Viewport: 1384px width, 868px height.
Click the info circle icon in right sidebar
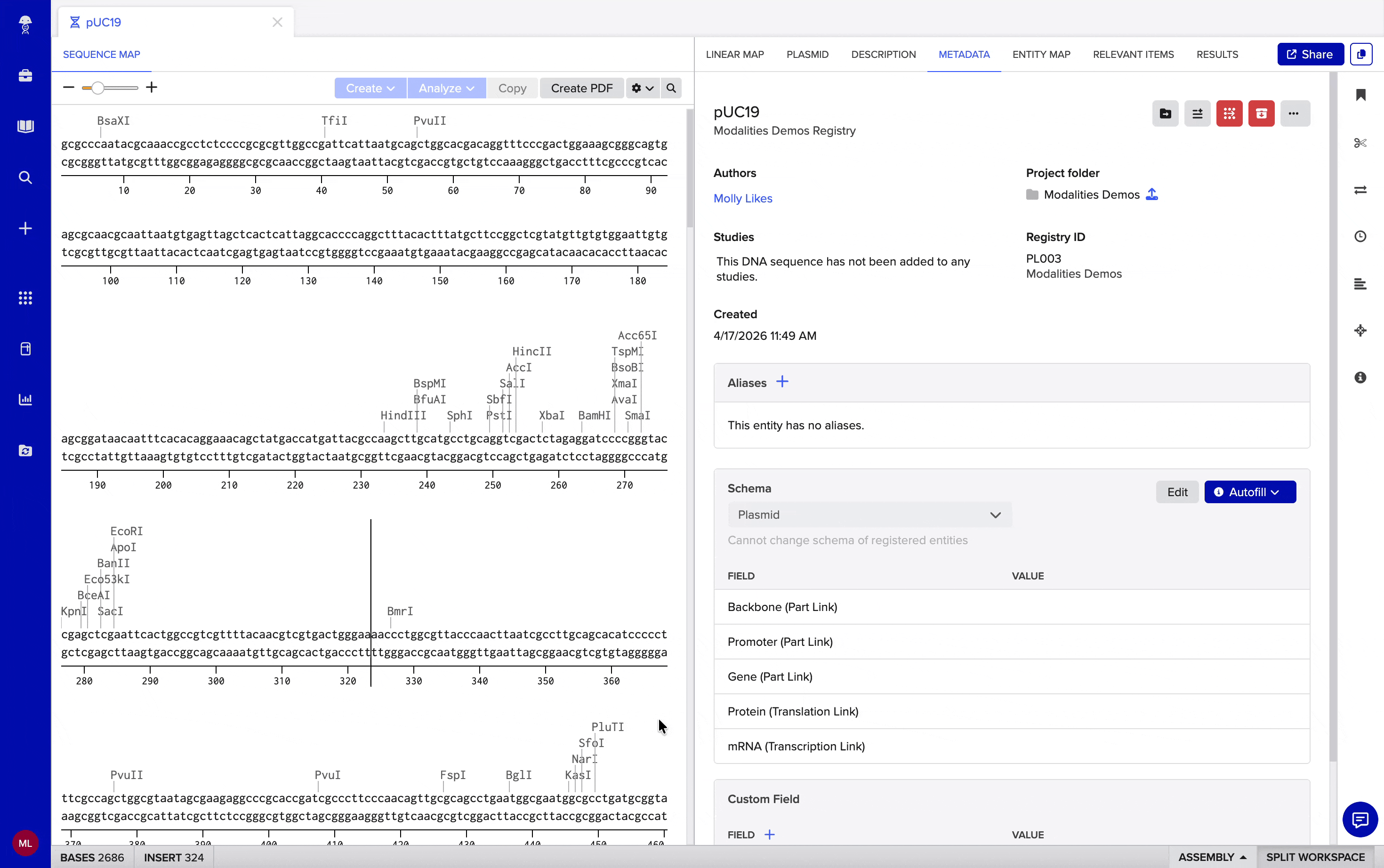point(1360,377)
